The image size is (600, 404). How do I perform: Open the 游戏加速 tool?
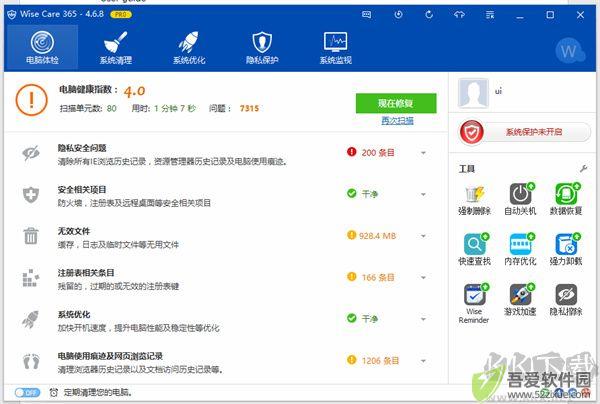(x=520, y=300)
